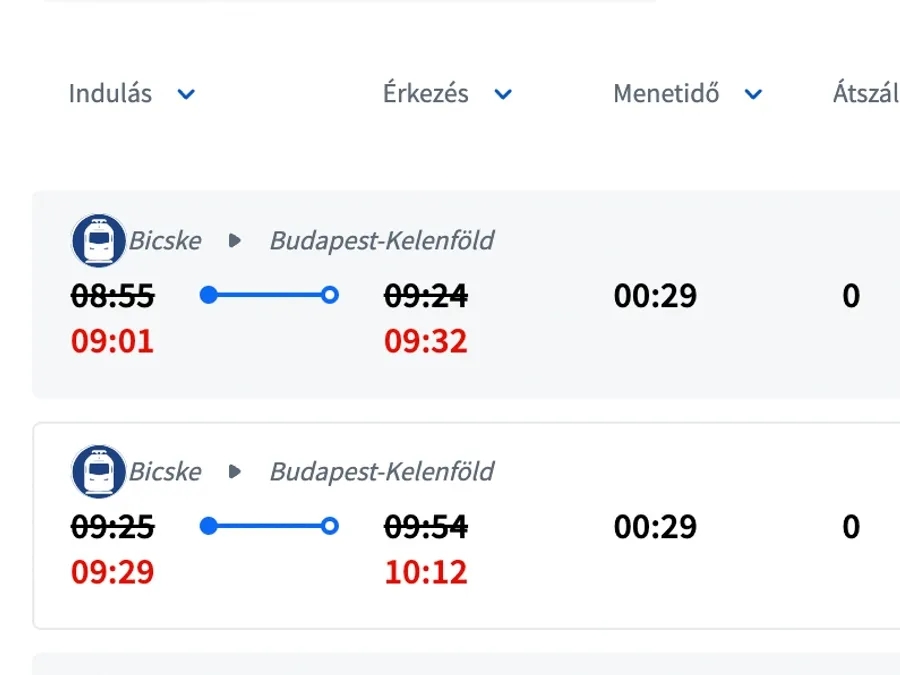Click train icon in first Bicske journey
The width and height of the screenshot is (900, 675).
coord(98,240)
